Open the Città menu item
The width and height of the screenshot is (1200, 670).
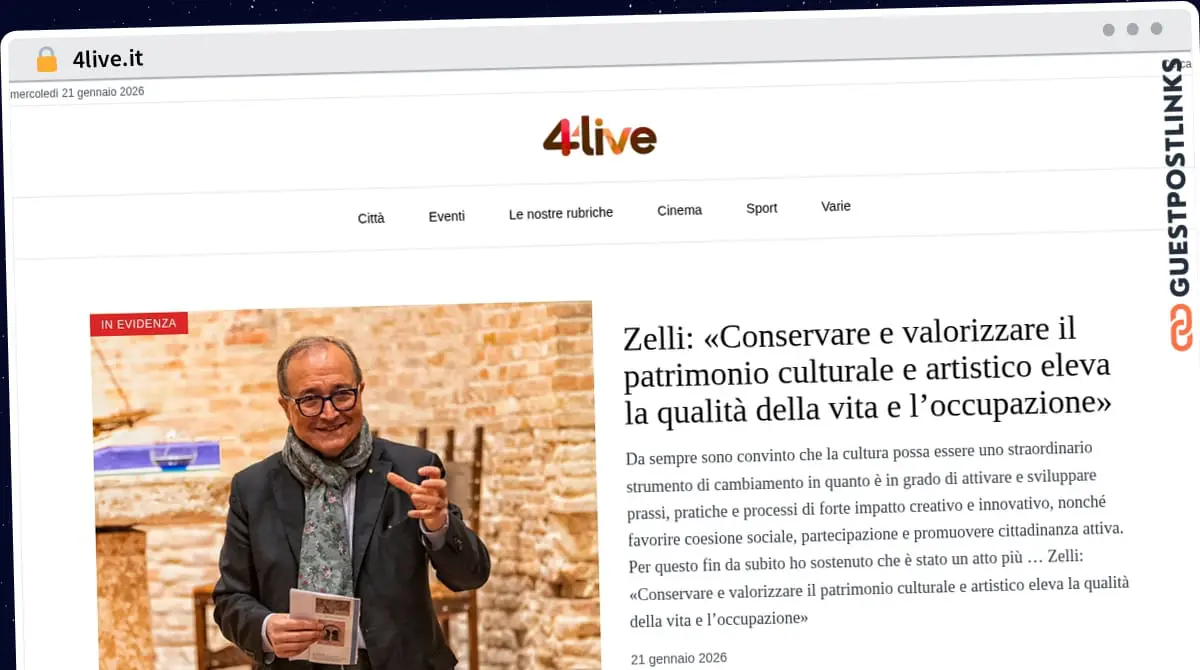tap(371, 218)
